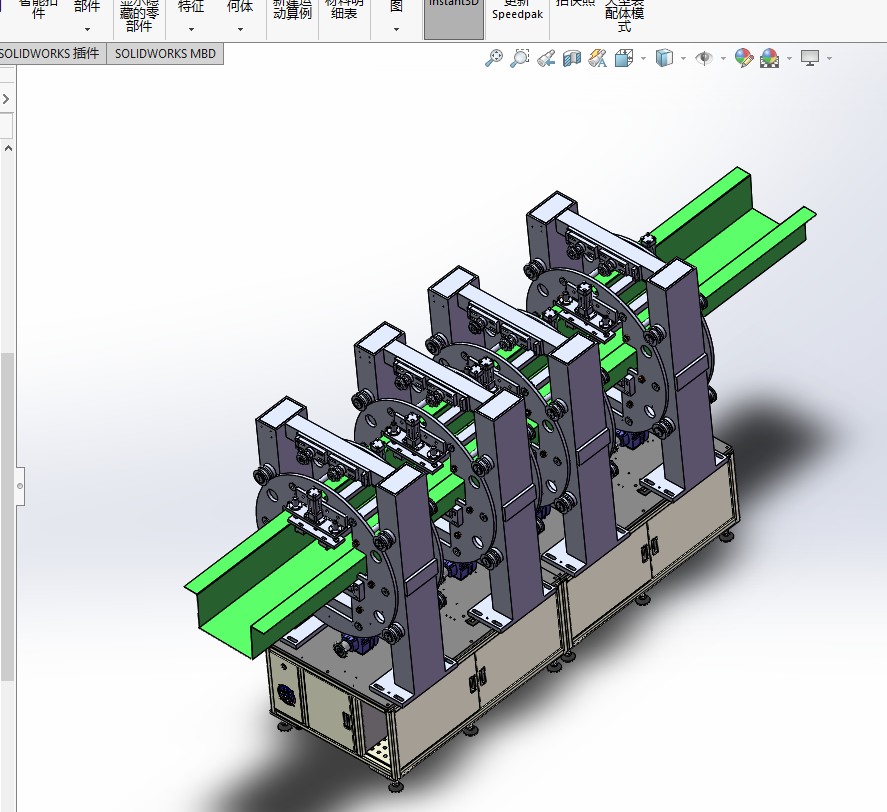
Task: Click the 材料明细表 button
Action: point(344,10)
